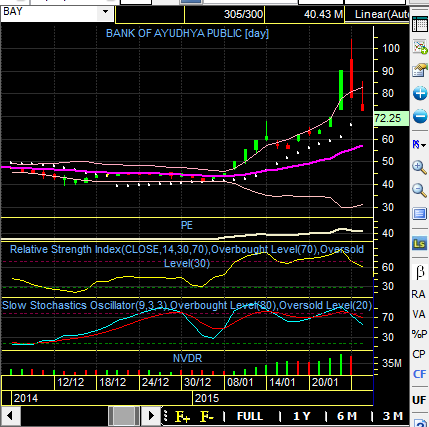
Task: Click the BANK OF AYUDHYA PUBLIC [day] title
Action: point(187,33)
